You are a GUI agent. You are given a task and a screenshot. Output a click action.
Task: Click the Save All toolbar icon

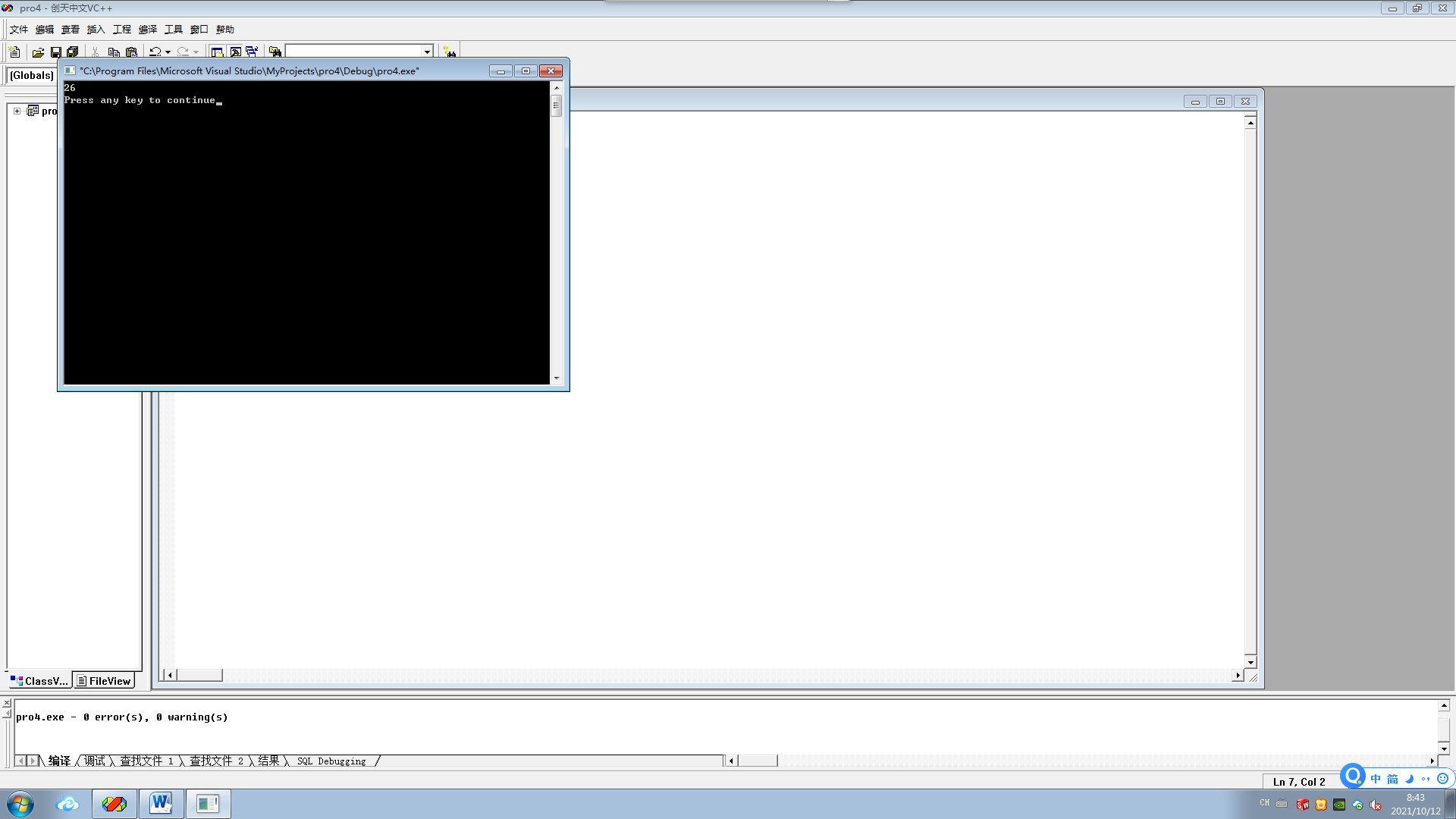[x=72, y=52]
